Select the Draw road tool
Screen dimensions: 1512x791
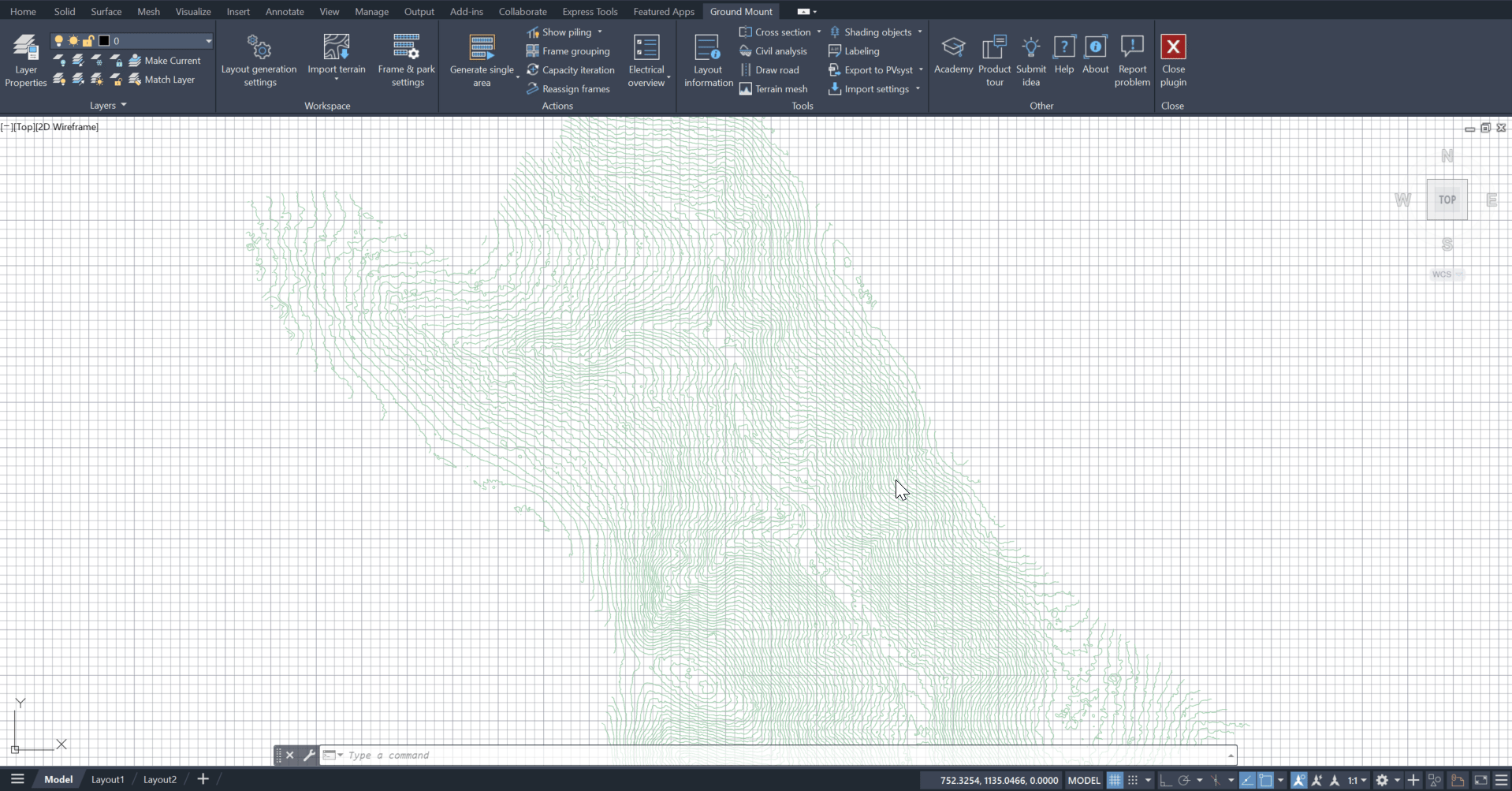tap(769, 70)
